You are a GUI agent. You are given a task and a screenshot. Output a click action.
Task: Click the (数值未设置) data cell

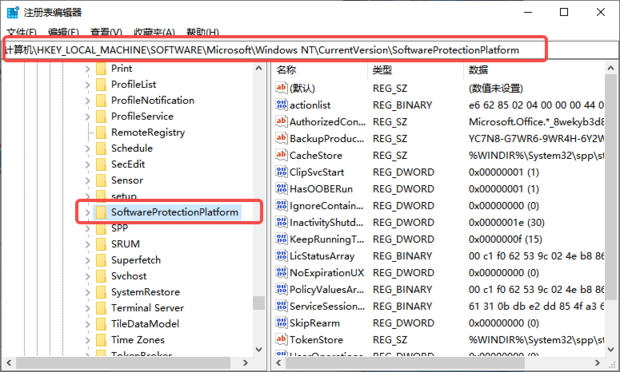(495, 88)
